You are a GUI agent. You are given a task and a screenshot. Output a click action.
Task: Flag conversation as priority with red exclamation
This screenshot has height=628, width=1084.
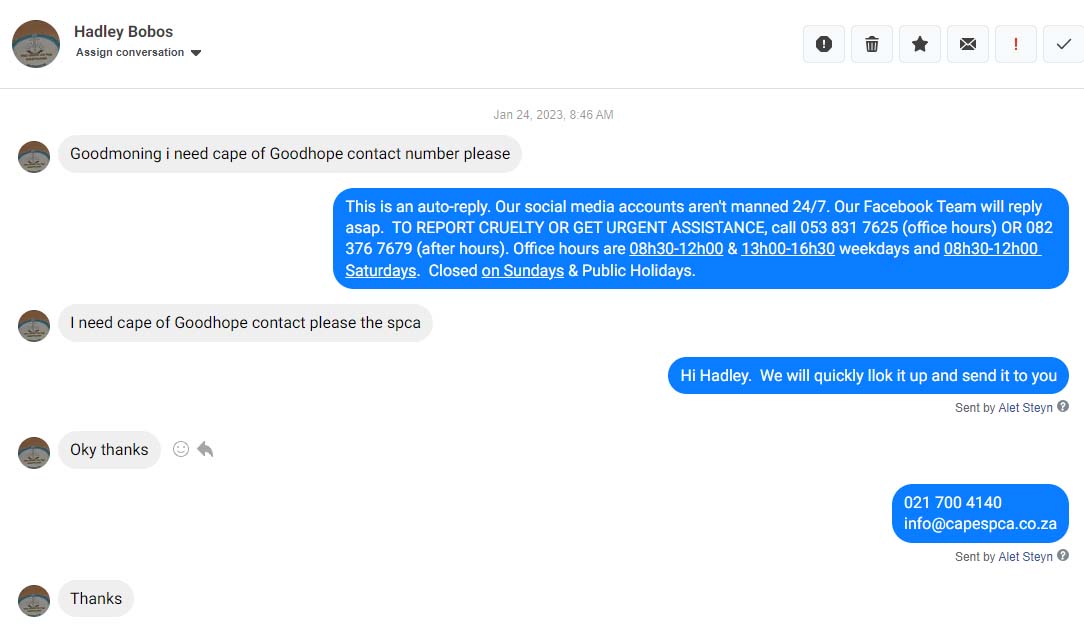(x=1016, y=44)
